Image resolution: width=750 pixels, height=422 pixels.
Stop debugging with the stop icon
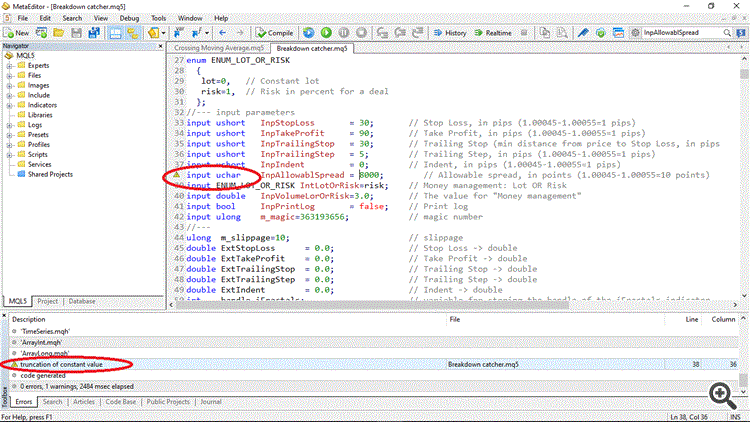coord(361,33)
